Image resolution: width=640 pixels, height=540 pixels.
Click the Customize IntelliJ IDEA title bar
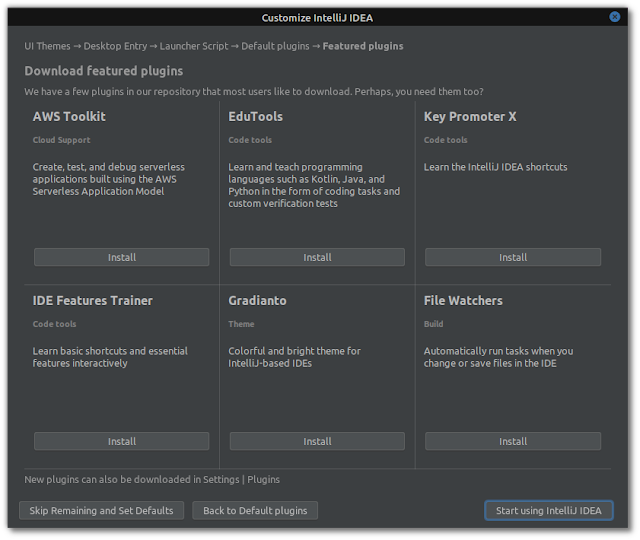(x=317, y=18)
